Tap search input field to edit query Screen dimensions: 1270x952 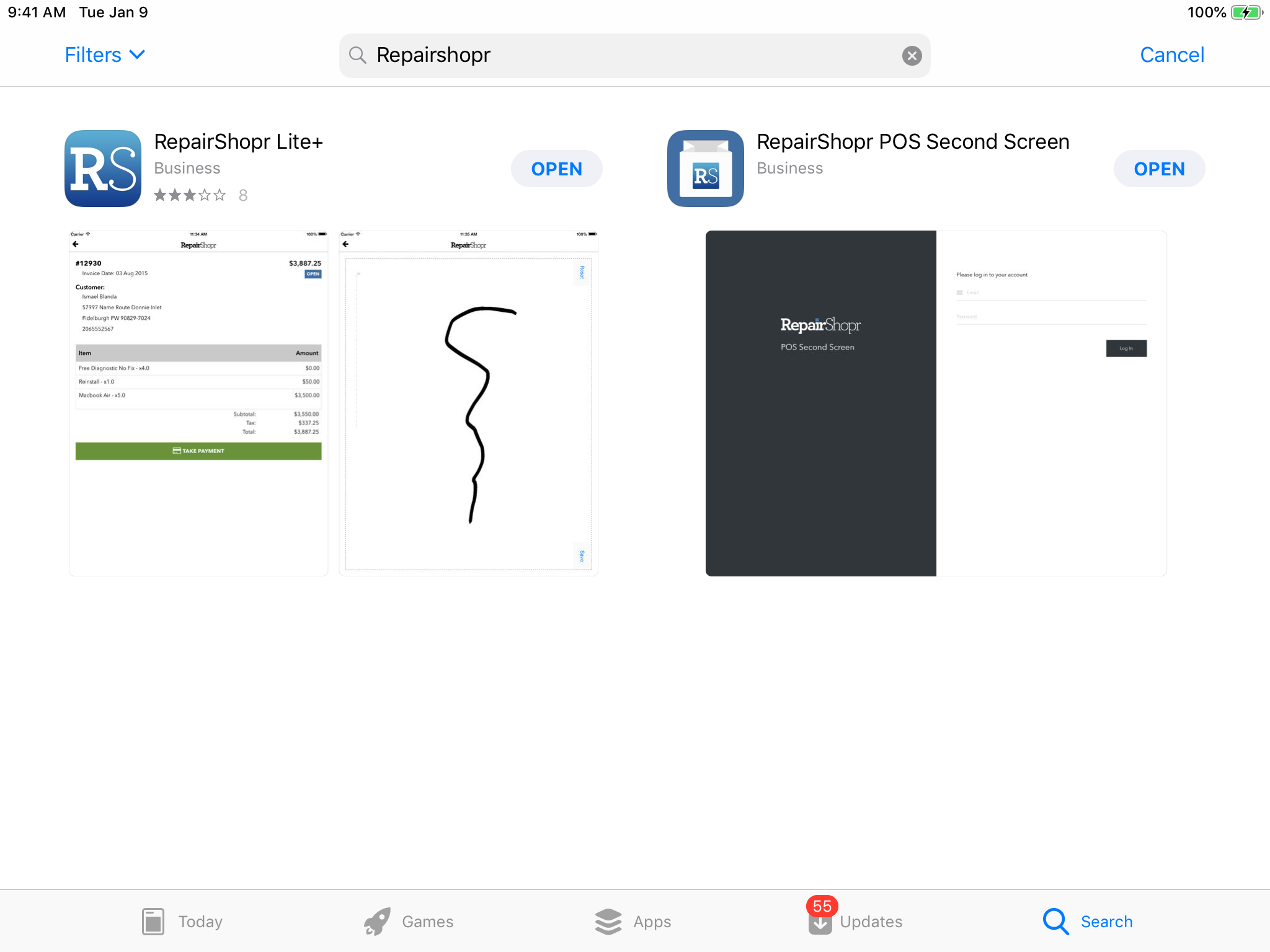click(x=634, y=54)
